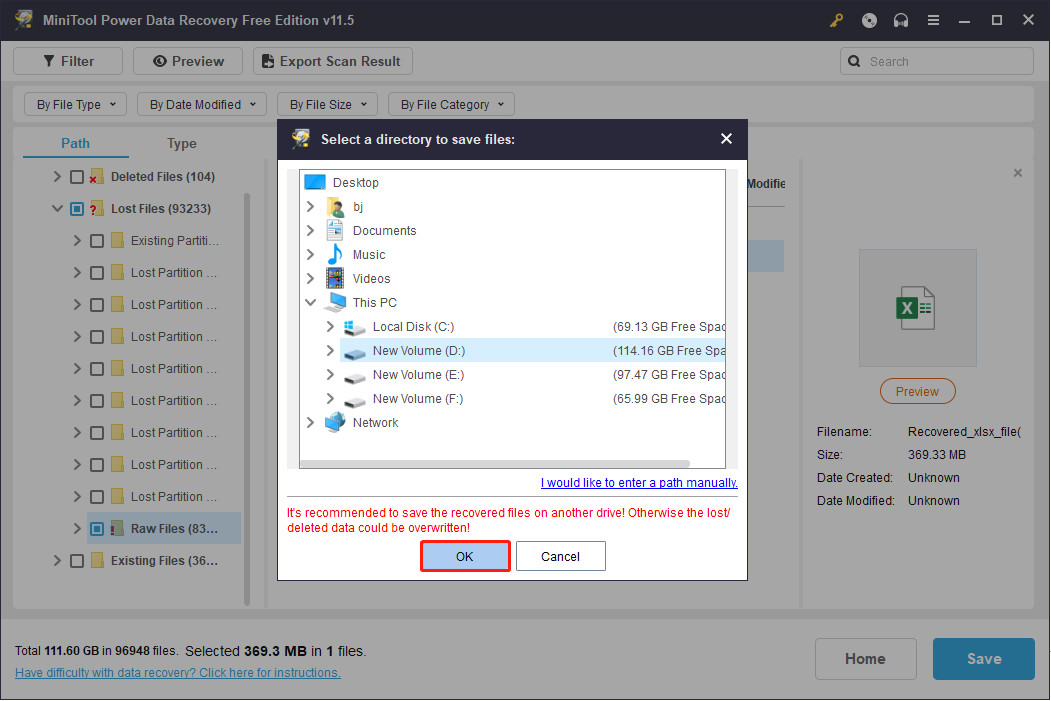Expand the Documents folder node

coord(310,231)
